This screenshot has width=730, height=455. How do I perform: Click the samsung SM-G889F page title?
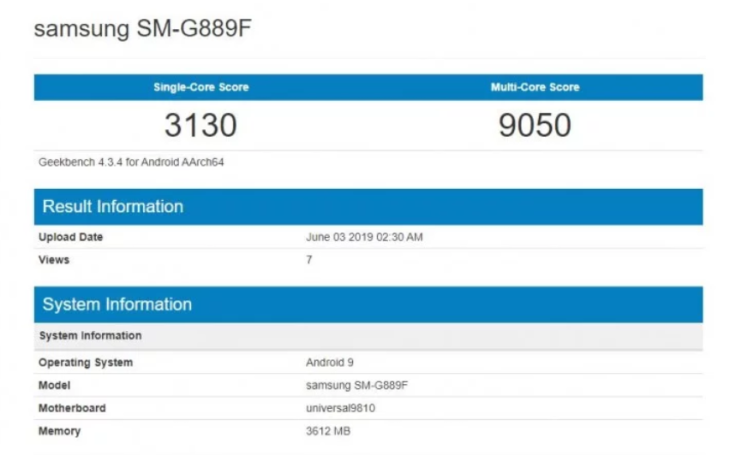[x=142, y=29]
